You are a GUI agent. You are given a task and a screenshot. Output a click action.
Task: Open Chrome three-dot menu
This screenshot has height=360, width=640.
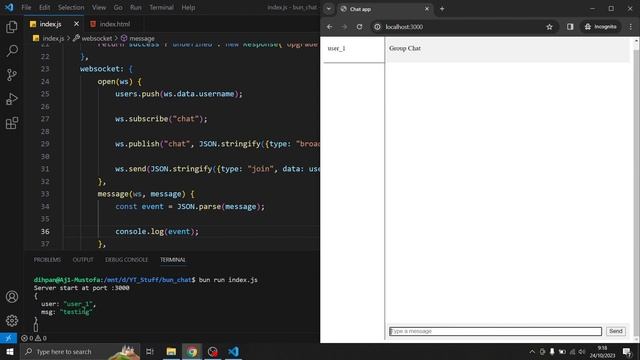(631, 27)
